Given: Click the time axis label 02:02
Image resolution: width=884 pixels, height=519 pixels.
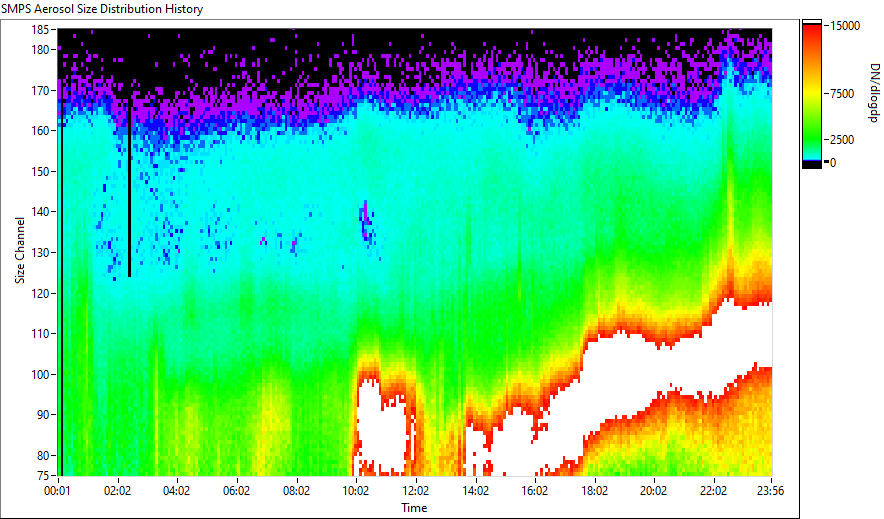Looking at the screenshot, I should [117, 491].
